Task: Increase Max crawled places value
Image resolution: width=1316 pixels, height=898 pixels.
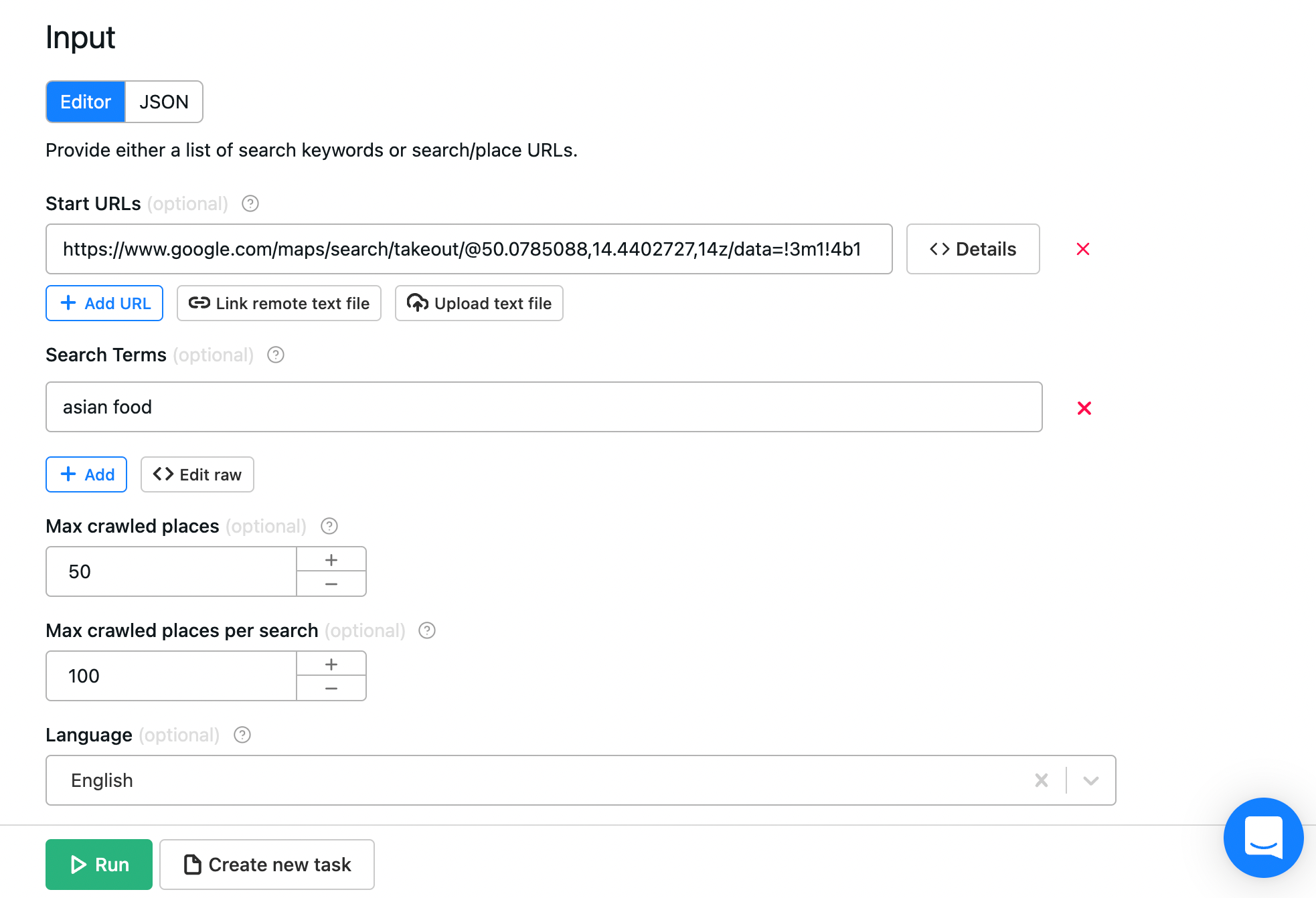Action: pos(331,559)
